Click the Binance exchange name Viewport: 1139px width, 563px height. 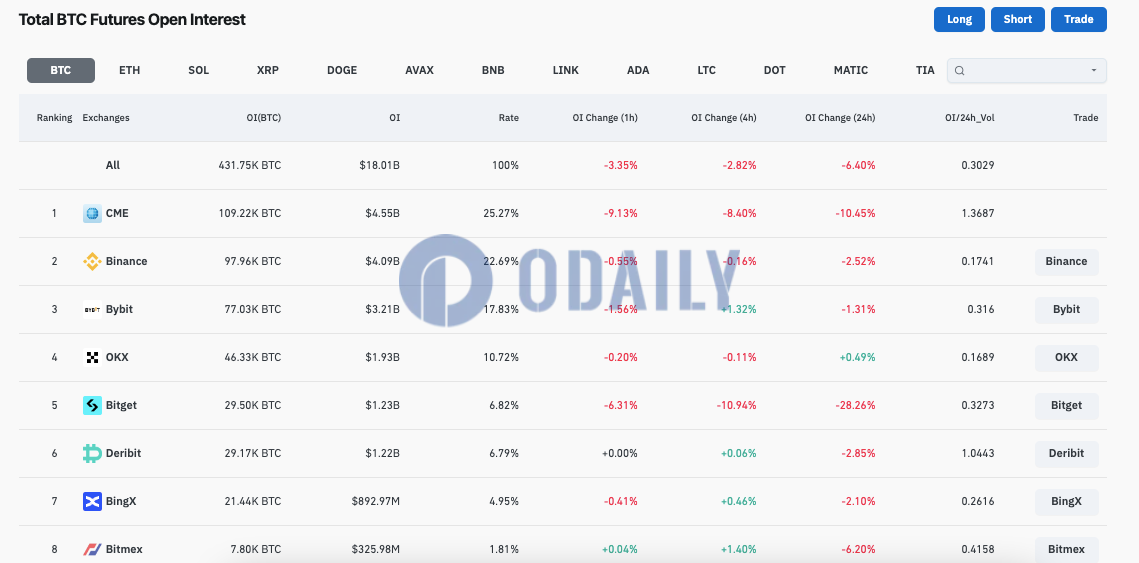pyautogui.click(x=126, y=262)
